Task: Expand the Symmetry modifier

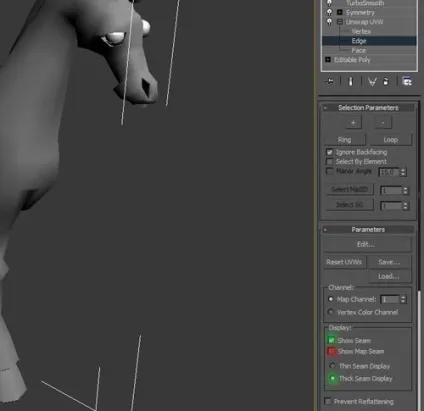Action: click(x=340, y=12)
